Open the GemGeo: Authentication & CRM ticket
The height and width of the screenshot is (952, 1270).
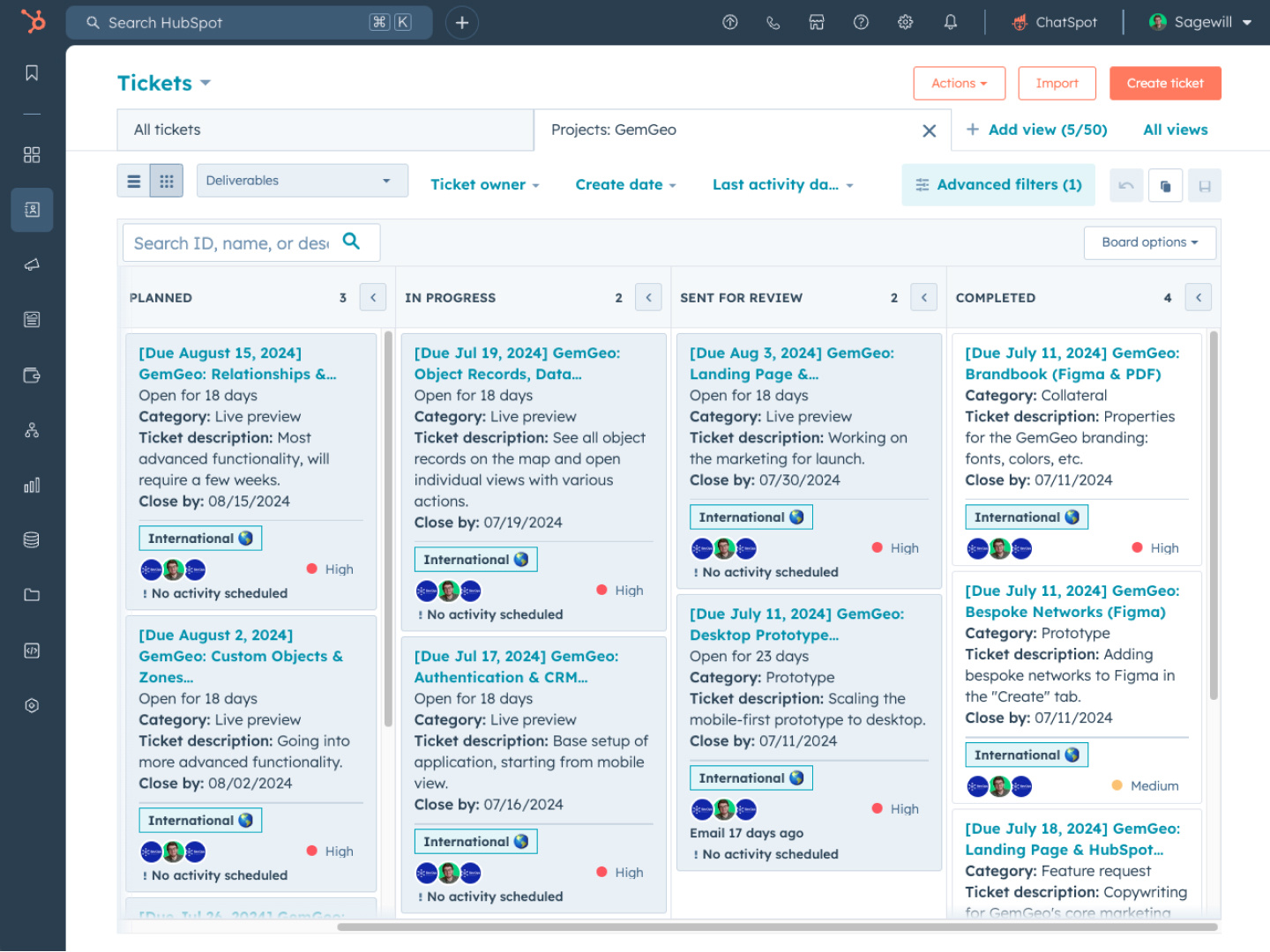[x=516, y=666]
